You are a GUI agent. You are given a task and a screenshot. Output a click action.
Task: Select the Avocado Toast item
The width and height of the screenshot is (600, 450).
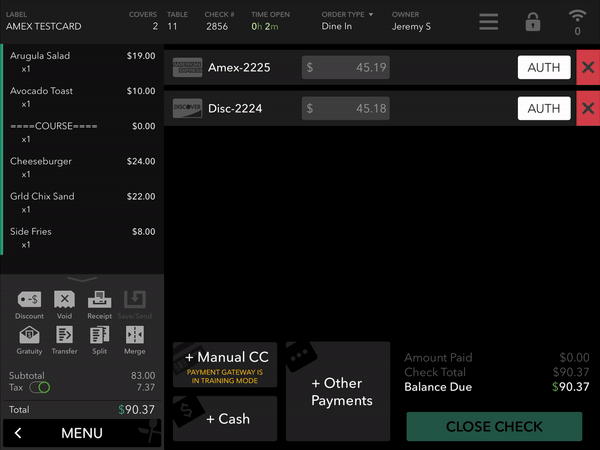(x=83, y=97)
